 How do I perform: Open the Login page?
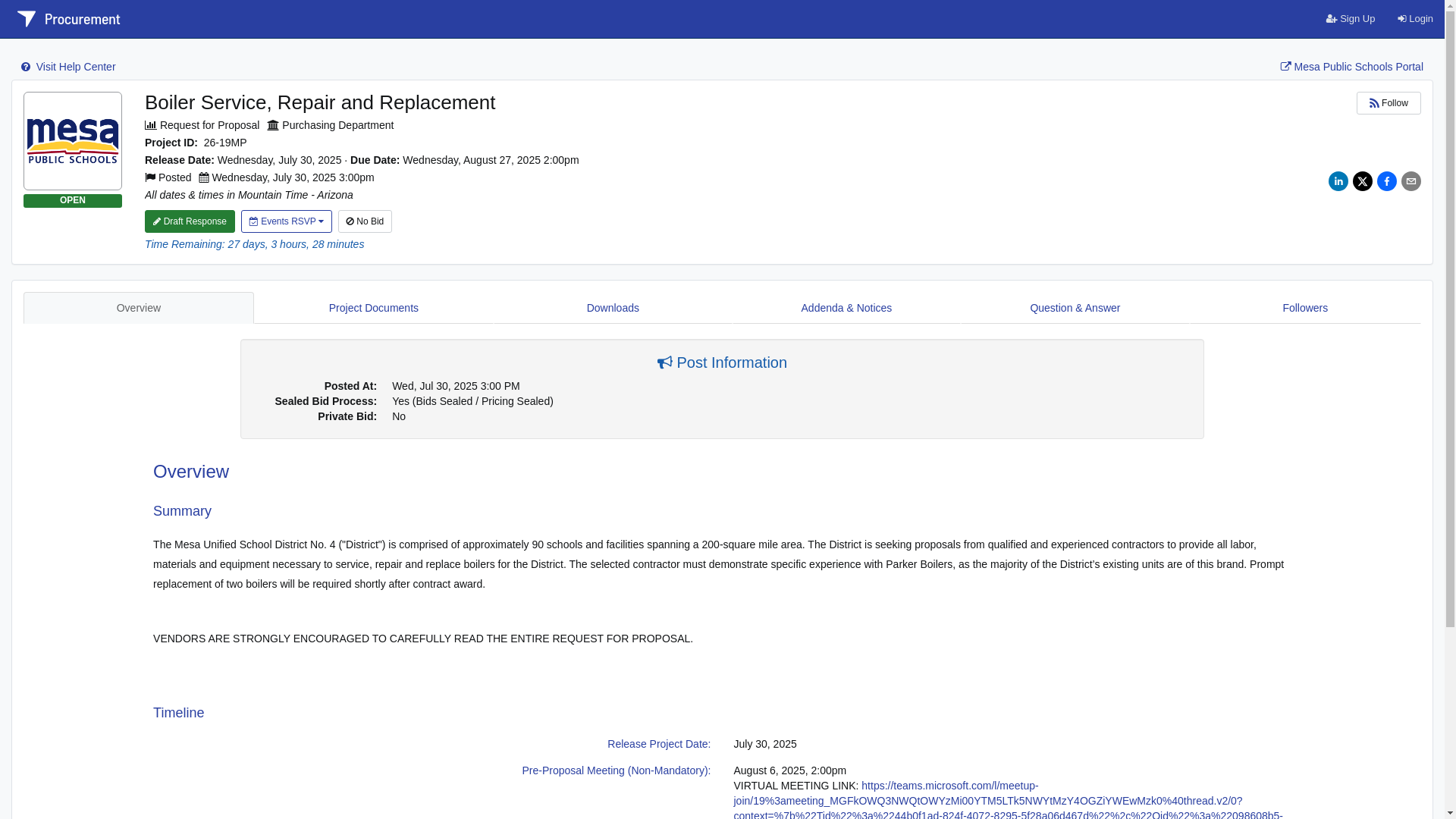tap(1415, 19)
